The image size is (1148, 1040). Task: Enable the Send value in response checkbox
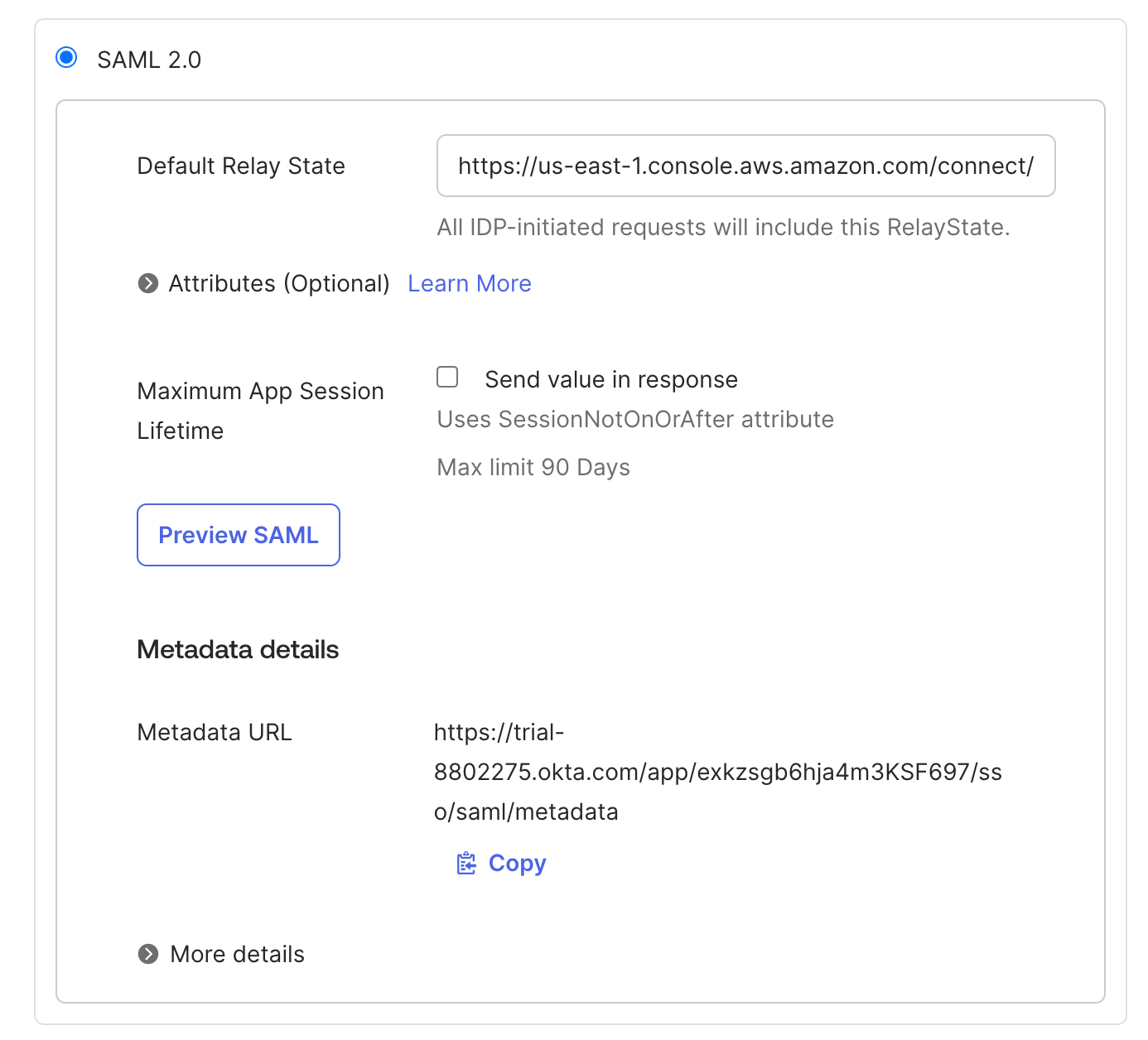pyautogui.click(x=447, y=378)
